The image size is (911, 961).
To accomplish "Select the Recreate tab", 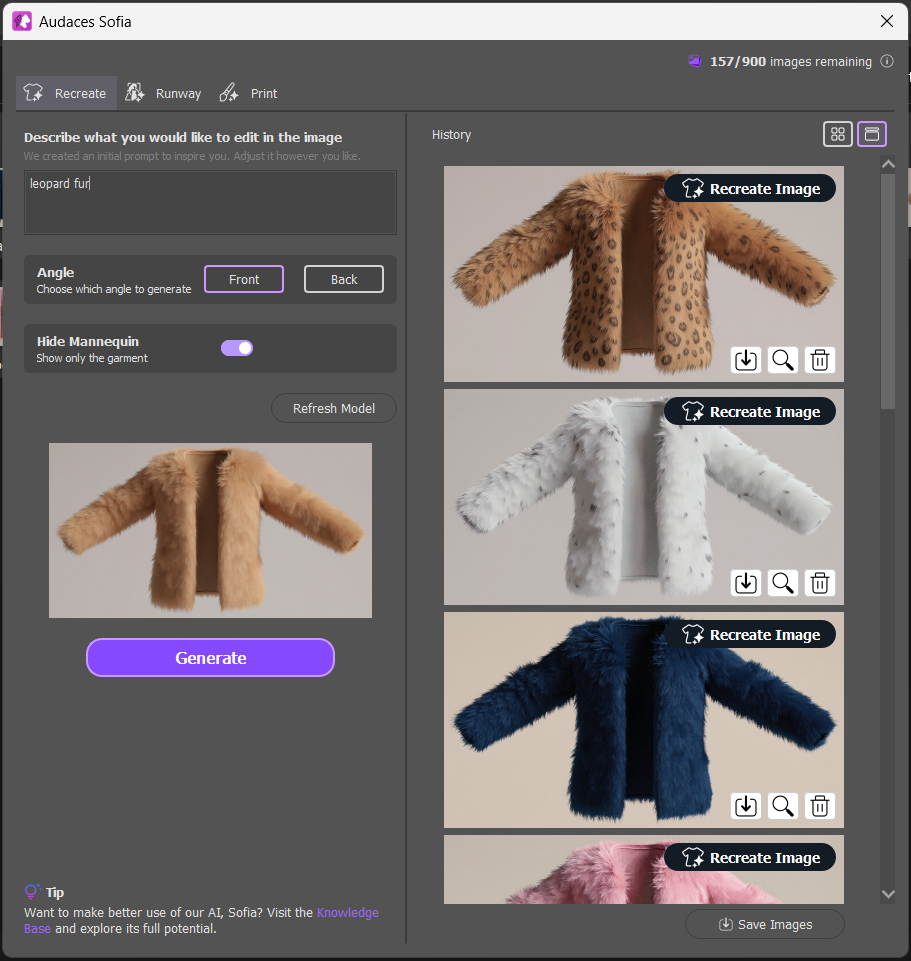I will 66,92.
